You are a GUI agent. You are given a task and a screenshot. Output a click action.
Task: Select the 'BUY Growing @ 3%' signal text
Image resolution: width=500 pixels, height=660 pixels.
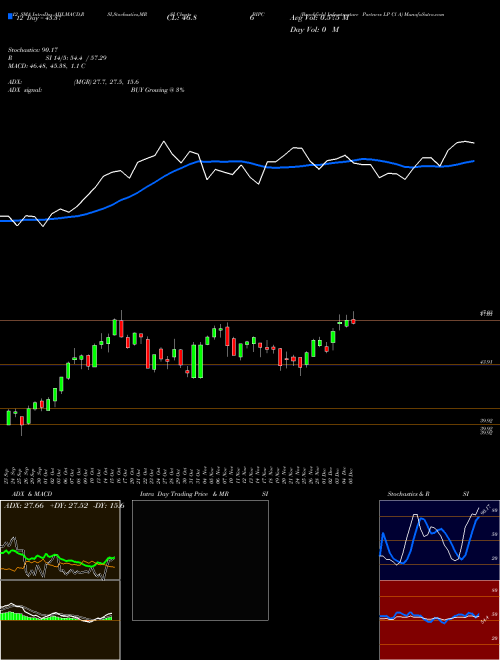click(157, 90)
